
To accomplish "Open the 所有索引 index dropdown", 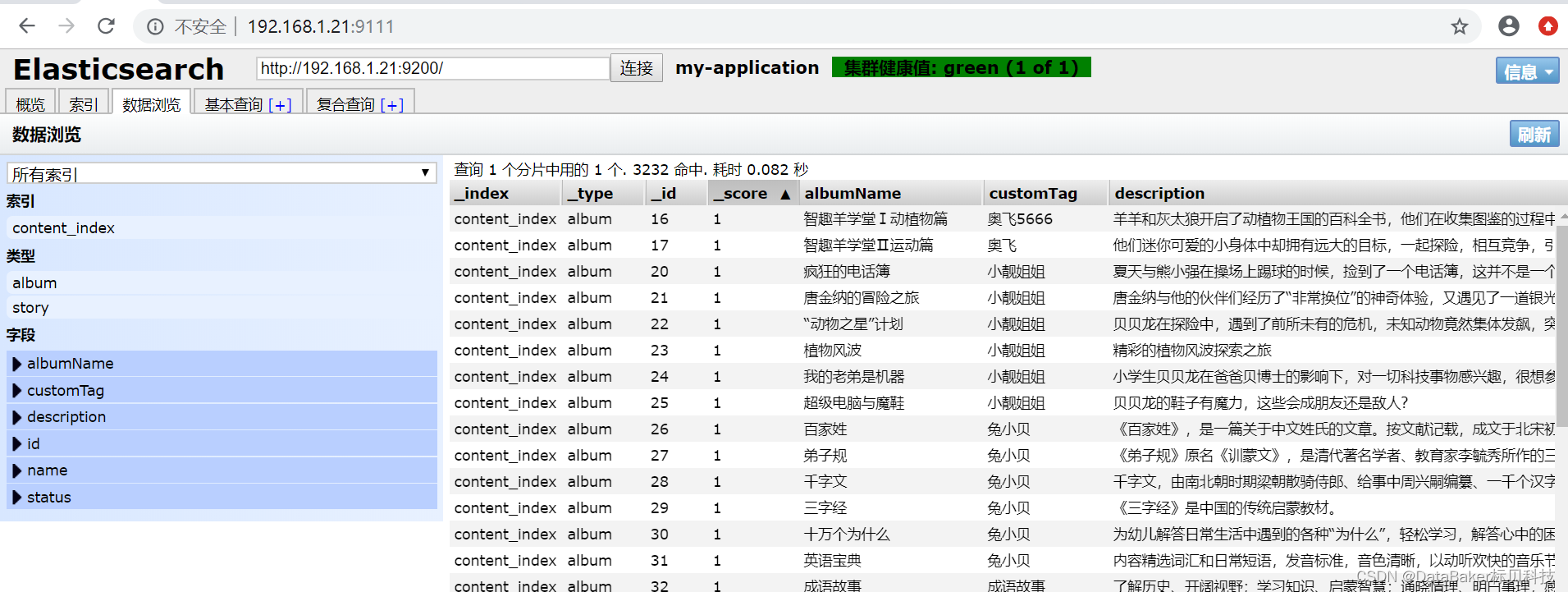I will click(222, 172).
